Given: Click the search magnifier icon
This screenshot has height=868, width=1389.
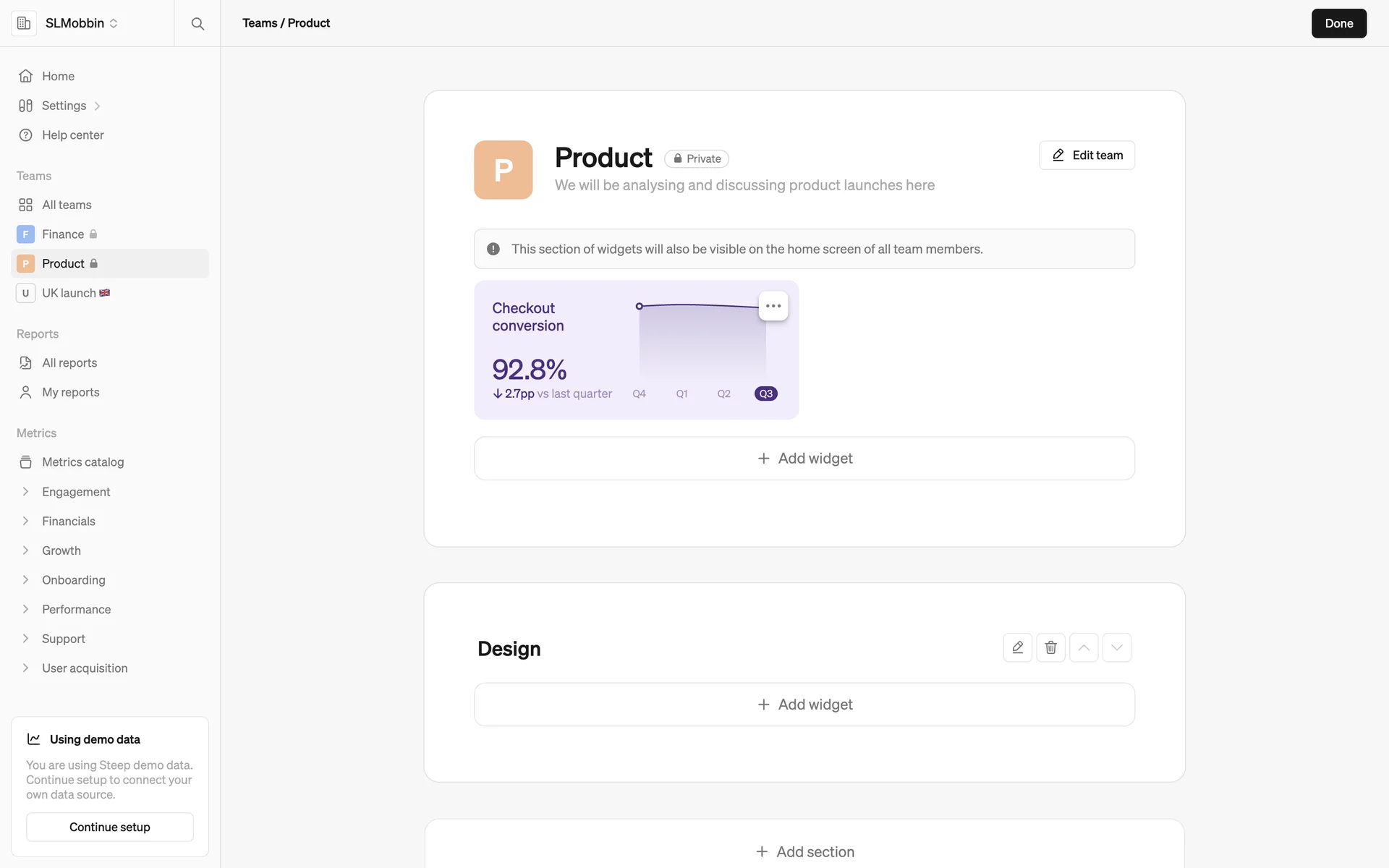Looking at the screenshot, I should point(197,23).
